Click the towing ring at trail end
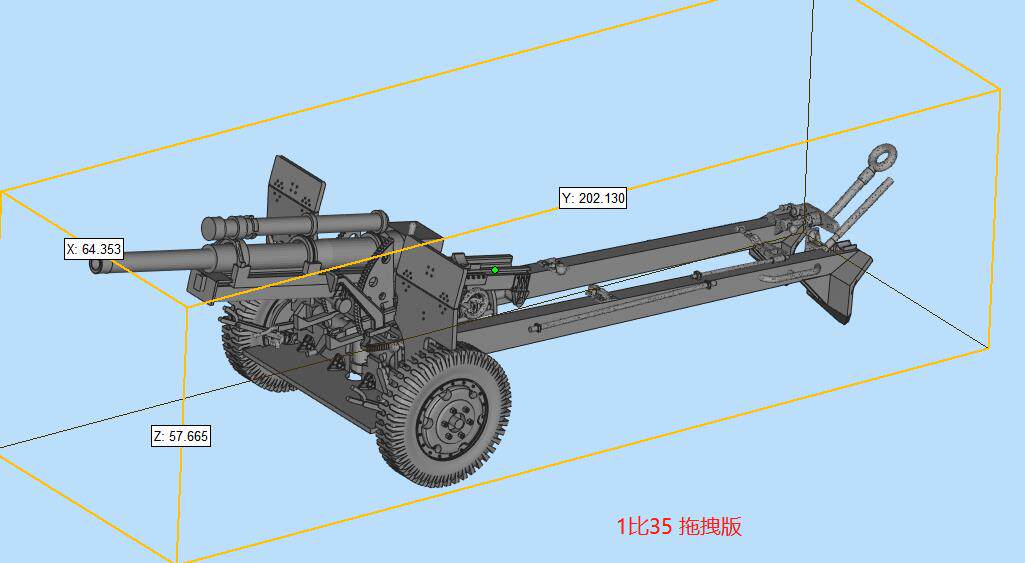1025x563 pixels. (881, 158)
